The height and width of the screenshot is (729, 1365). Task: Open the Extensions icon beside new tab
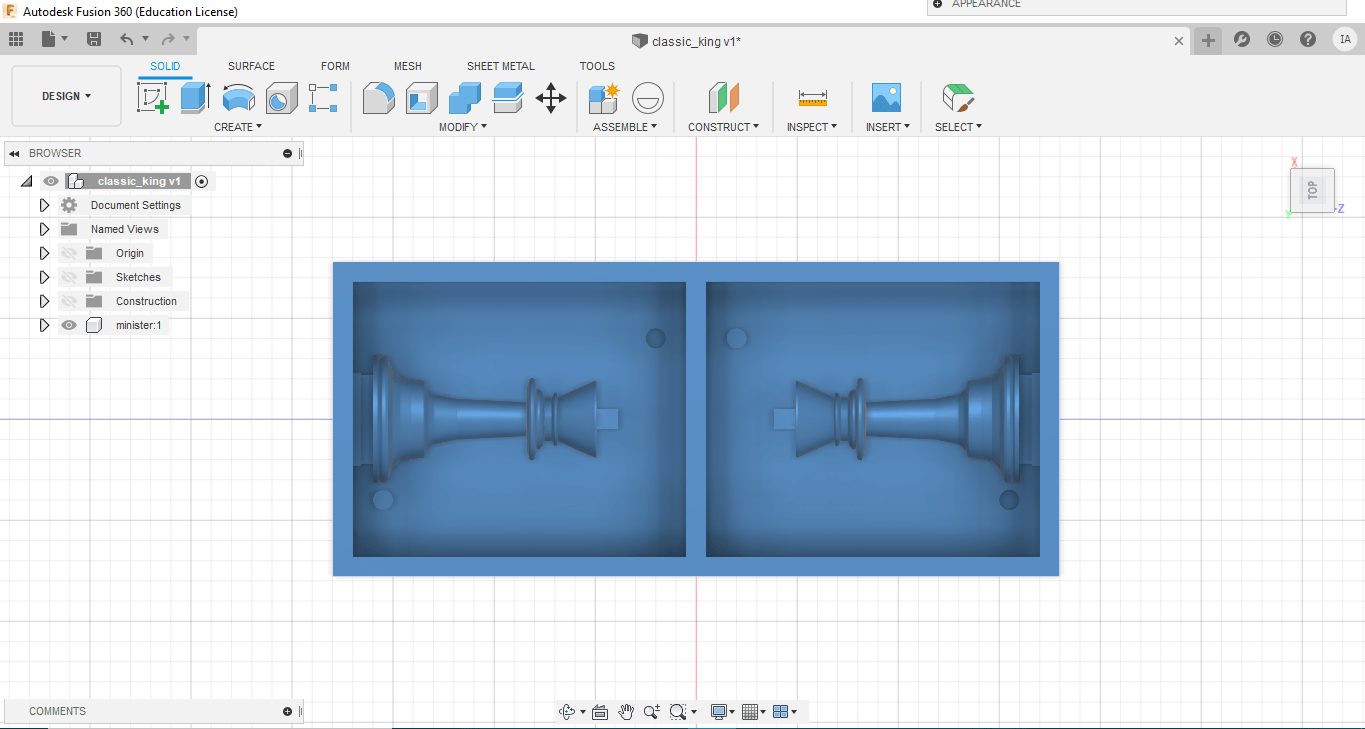click(1242, 39)
